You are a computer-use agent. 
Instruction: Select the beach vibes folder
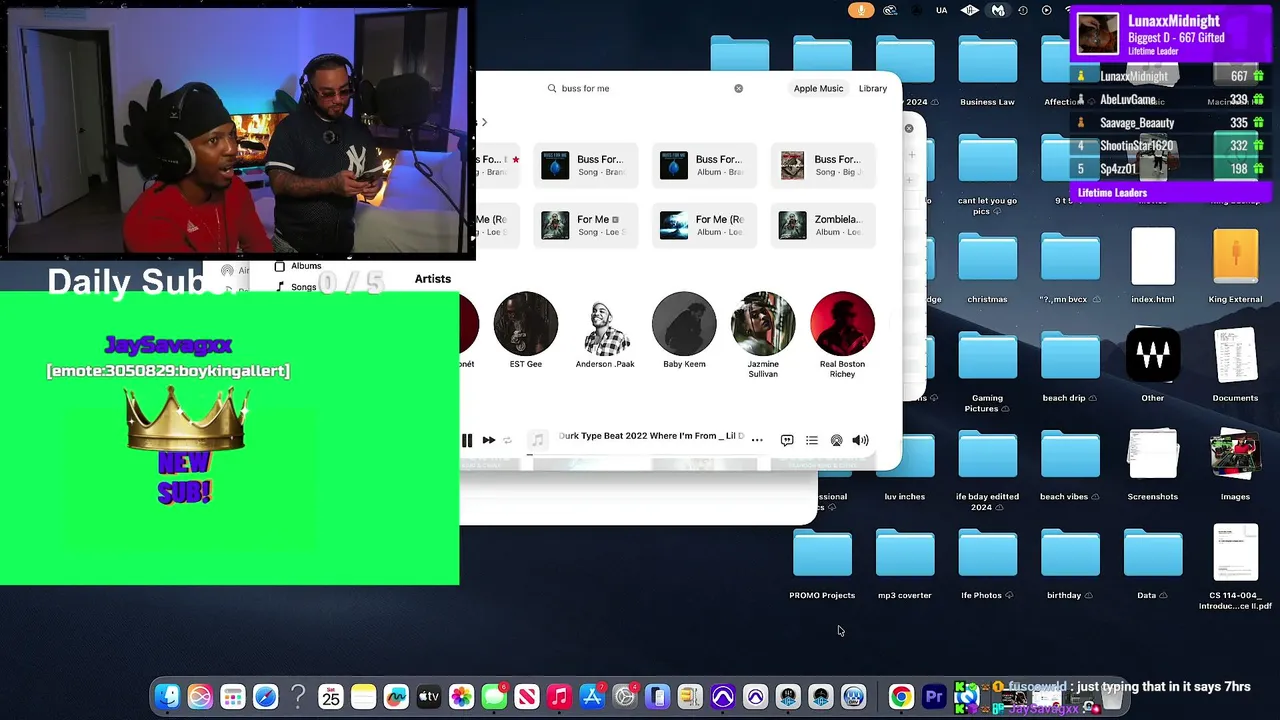pos(1069,466)
